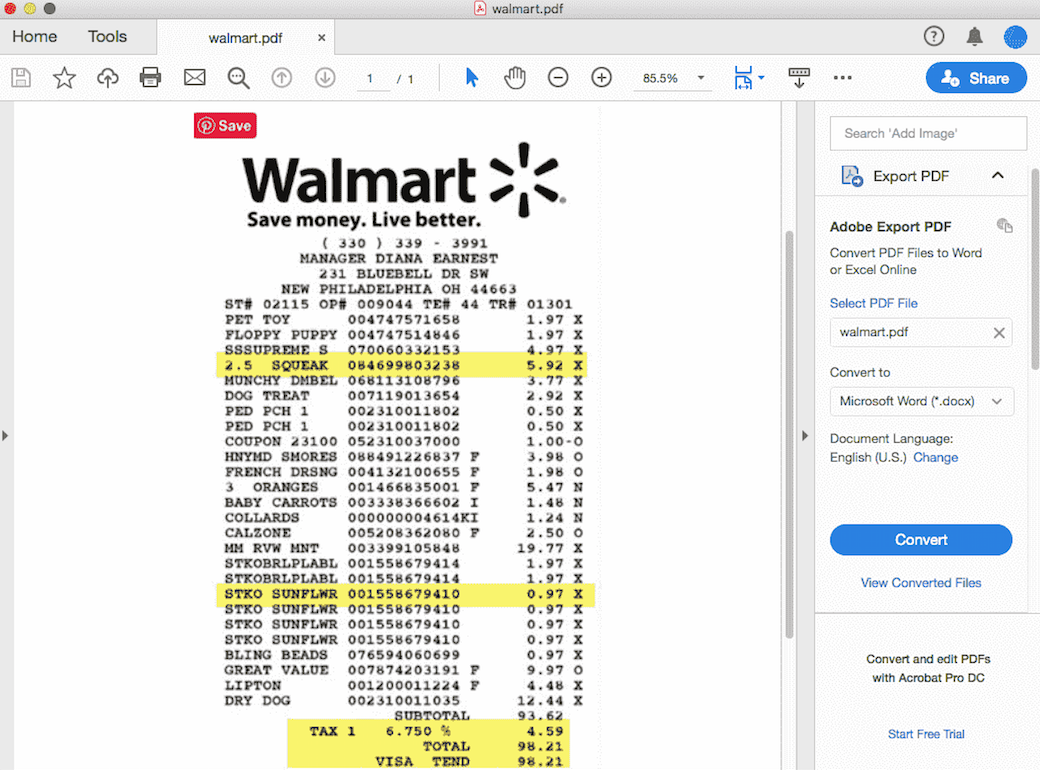
Task: Click the Walmart logo on the receipt
Action: pos(404,179)
